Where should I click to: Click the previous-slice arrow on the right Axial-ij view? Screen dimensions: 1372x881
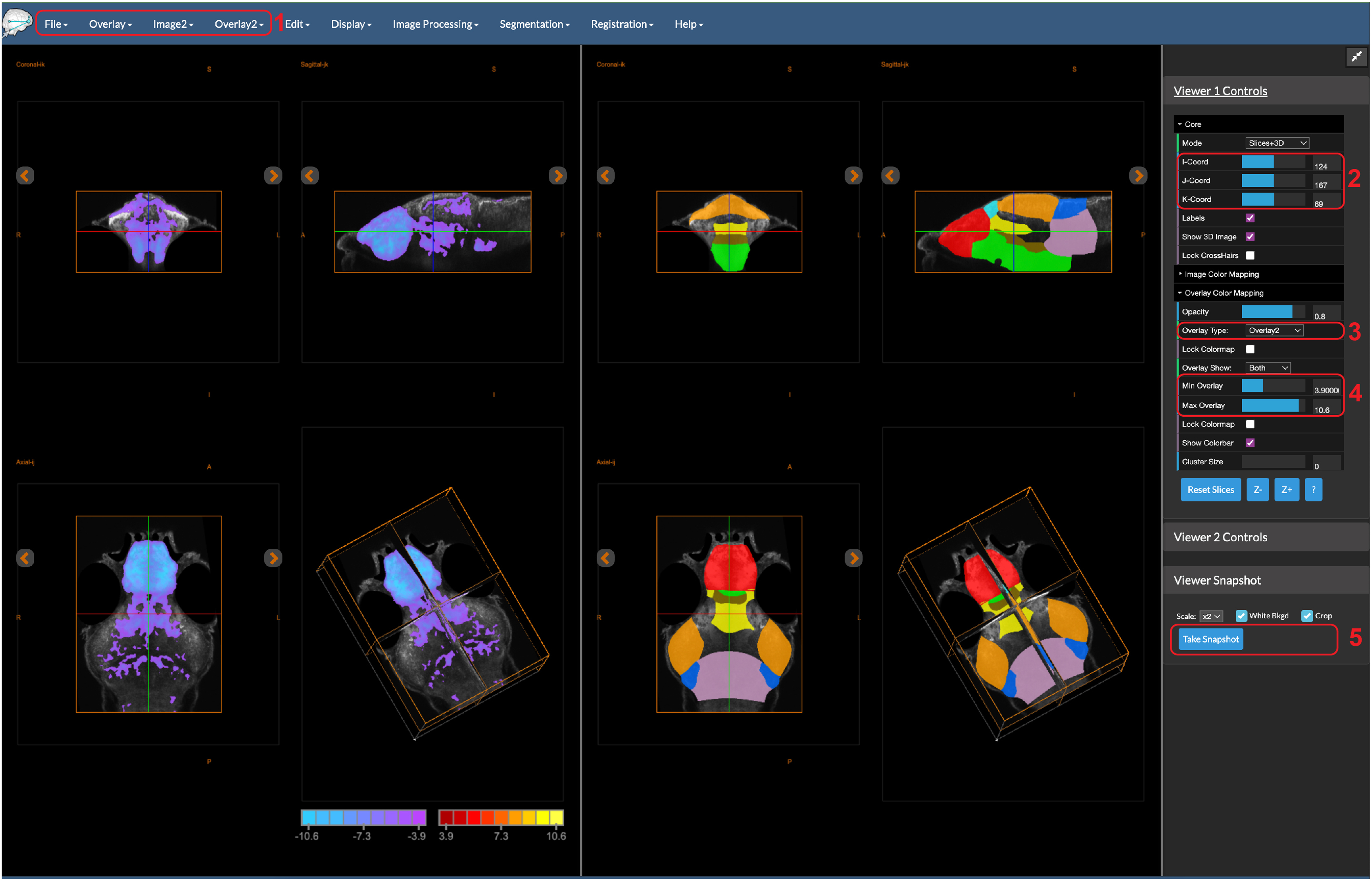pos(606,558)
